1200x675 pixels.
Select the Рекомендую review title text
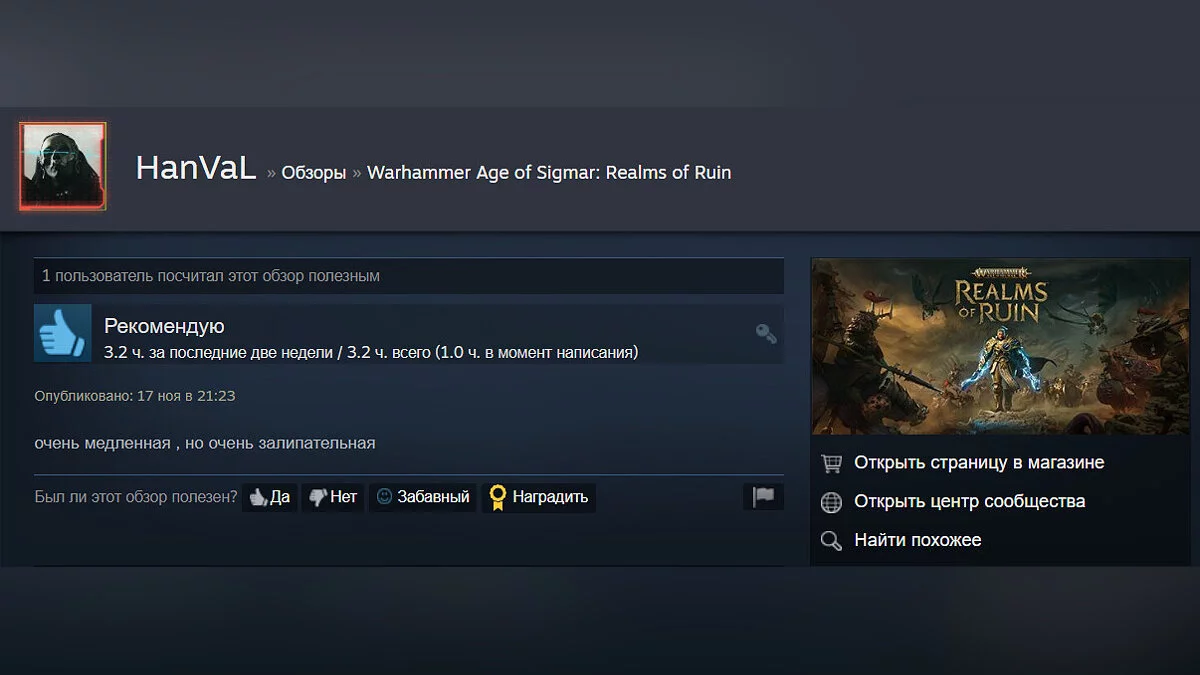164,326
